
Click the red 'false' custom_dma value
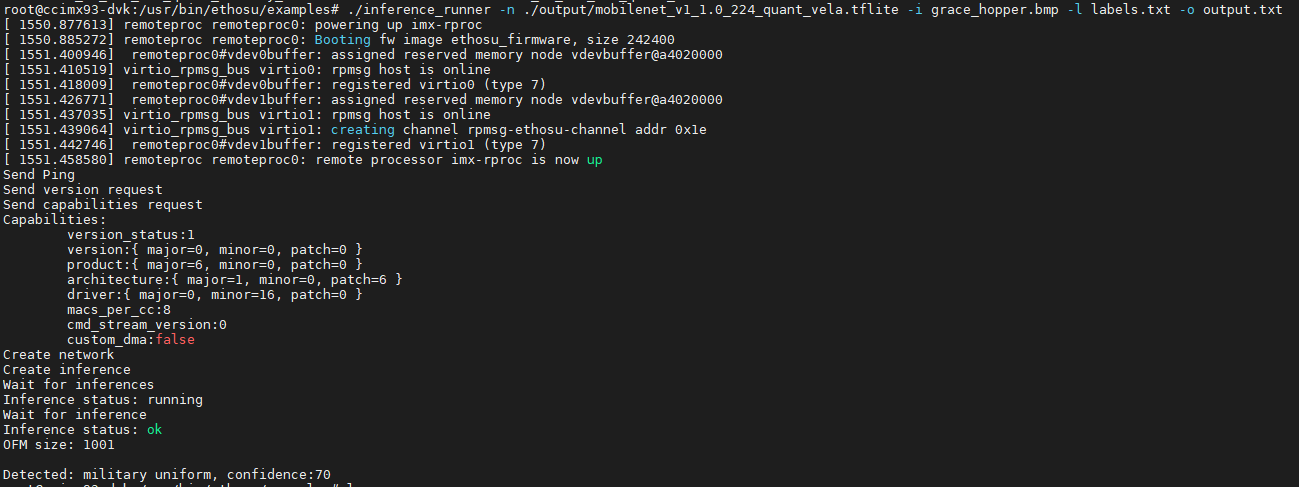coord(175,339)
